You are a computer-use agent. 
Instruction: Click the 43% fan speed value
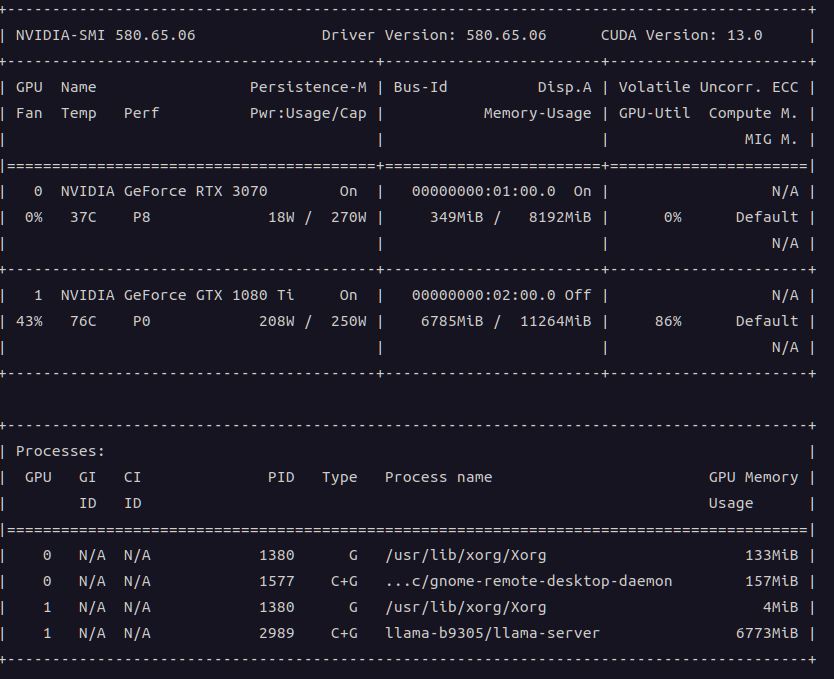pos(29,321)
